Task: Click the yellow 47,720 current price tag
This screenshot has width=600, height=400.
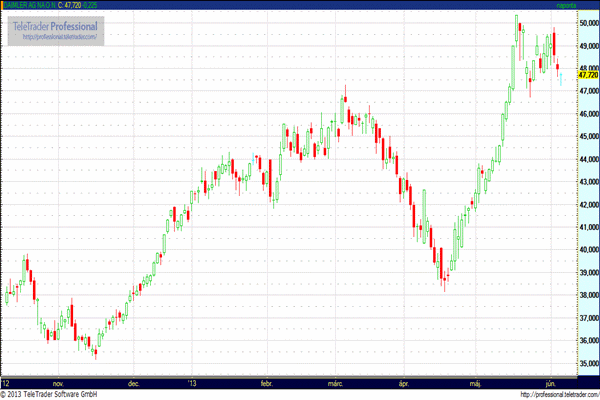Action: (x=588, y=74)
